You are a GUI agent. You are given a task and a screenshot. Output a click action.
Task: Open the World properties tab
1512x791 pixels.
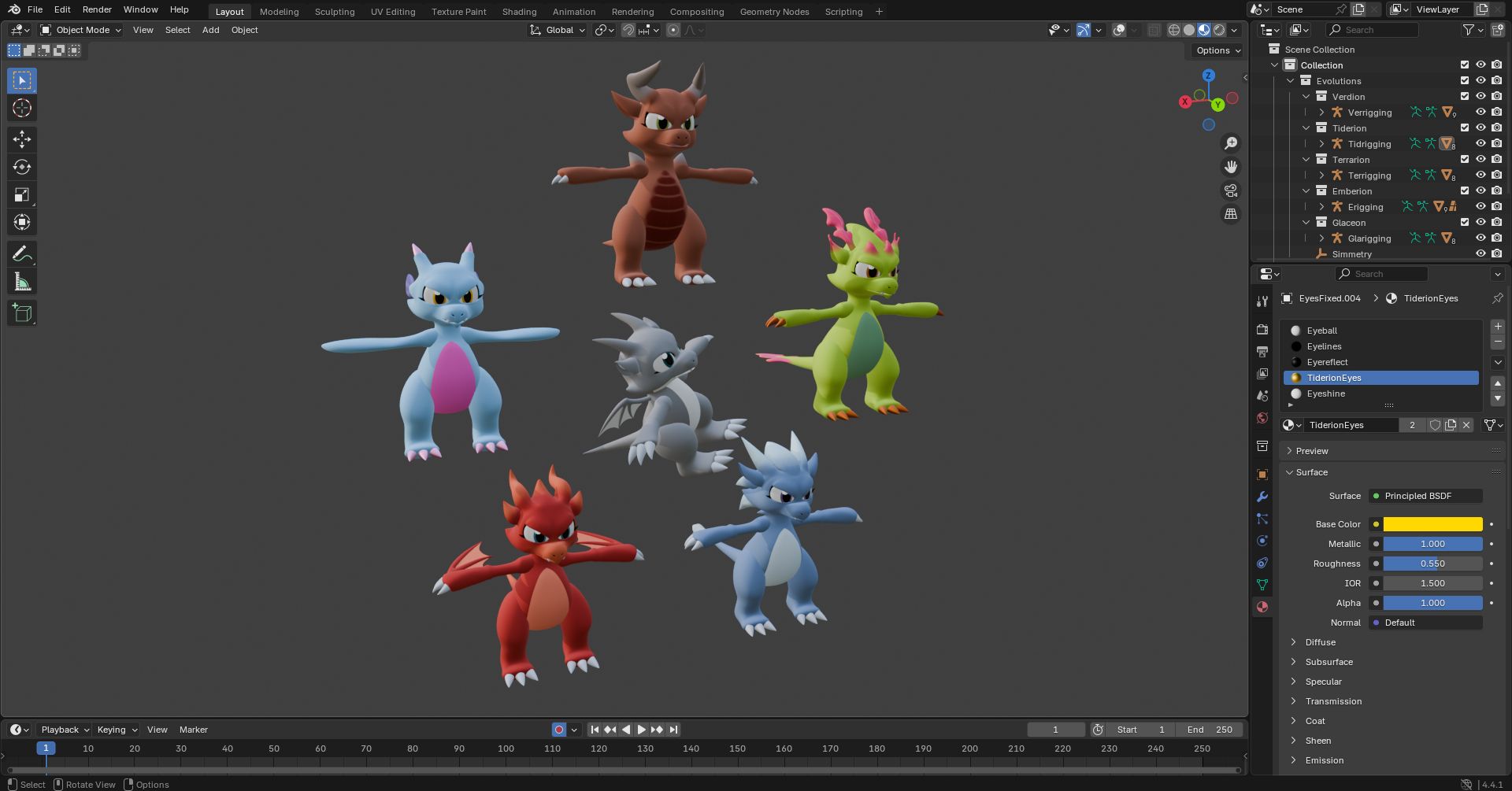coord(1262,418)
